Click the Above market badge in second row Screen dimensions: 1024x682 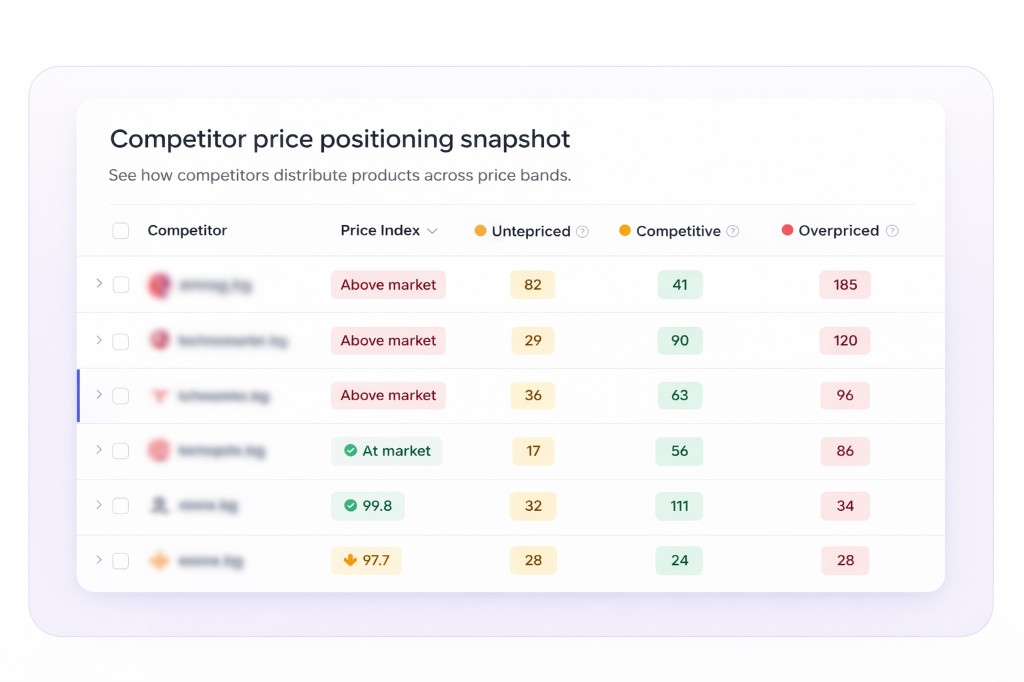[388, 341]
